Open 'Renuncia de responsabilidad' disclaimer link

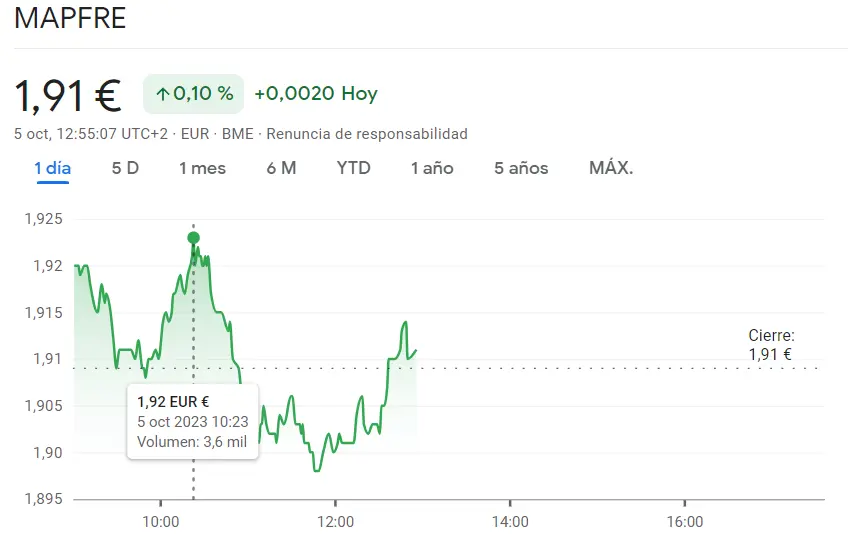point(367,134)
